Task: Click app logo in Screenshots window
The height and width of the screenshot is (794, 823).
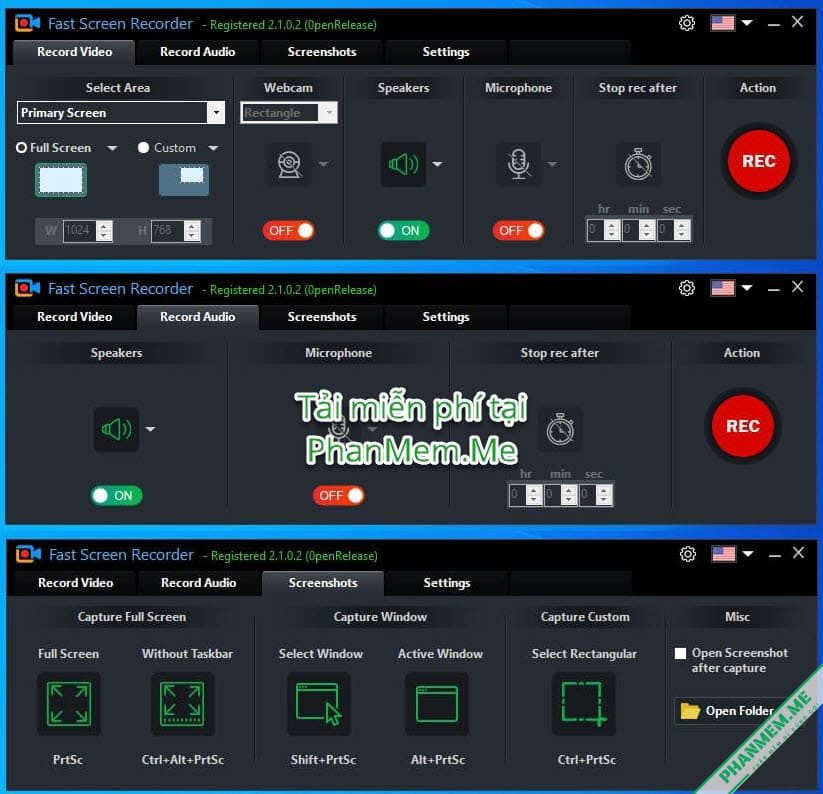Action: coord(28,554)
